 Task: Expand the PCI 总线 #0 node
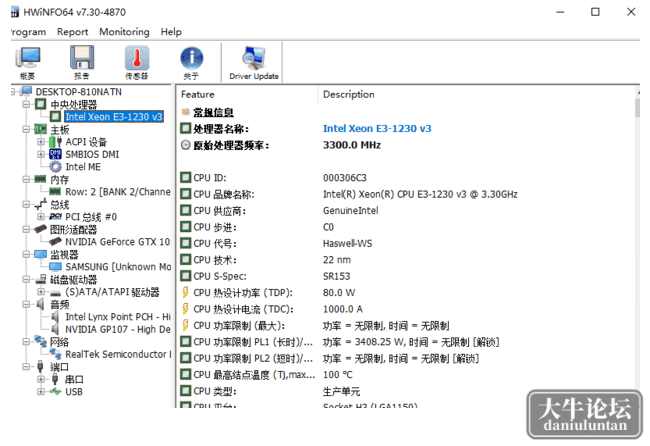tap(41, 216)
